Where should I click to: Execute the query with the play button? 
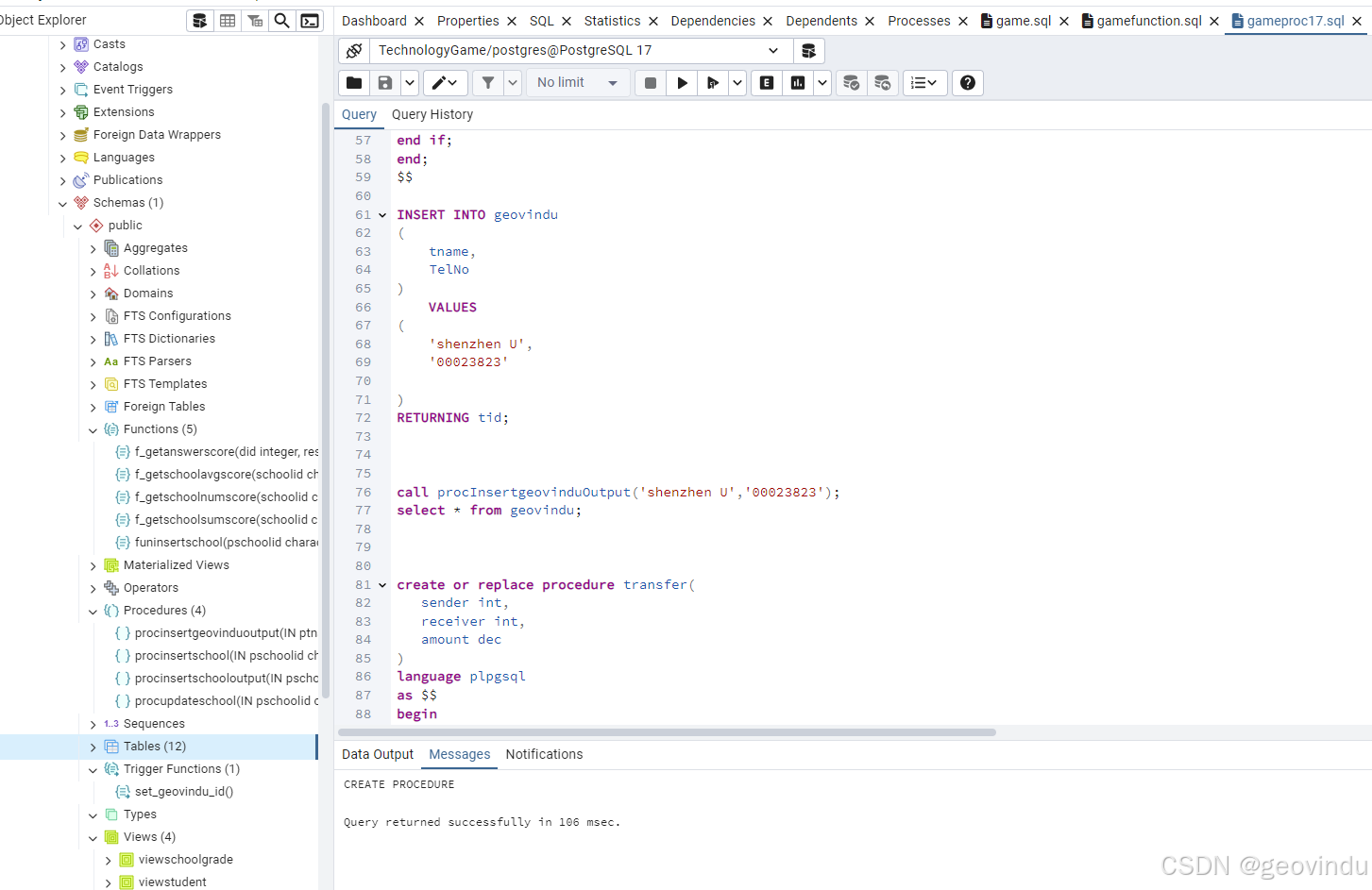(682, 83)
